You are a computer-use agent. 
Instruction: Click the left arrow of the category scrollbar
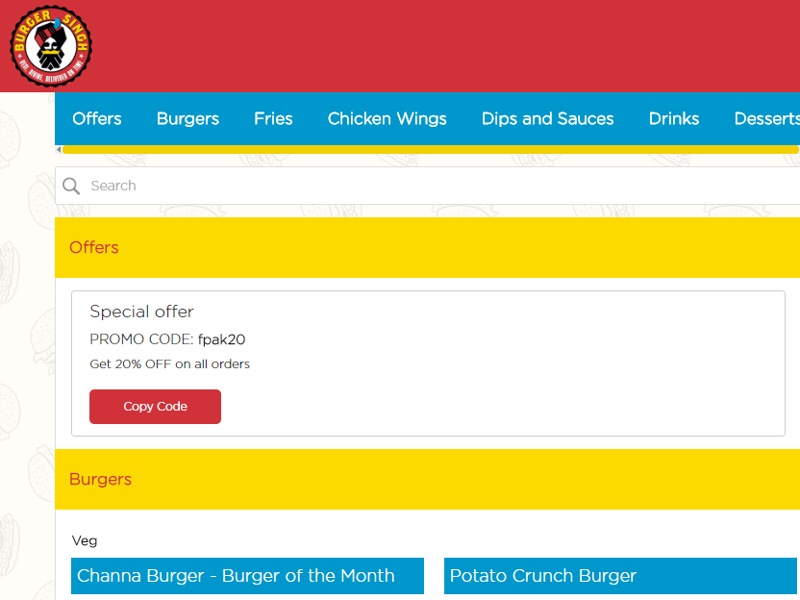[59, 149]
